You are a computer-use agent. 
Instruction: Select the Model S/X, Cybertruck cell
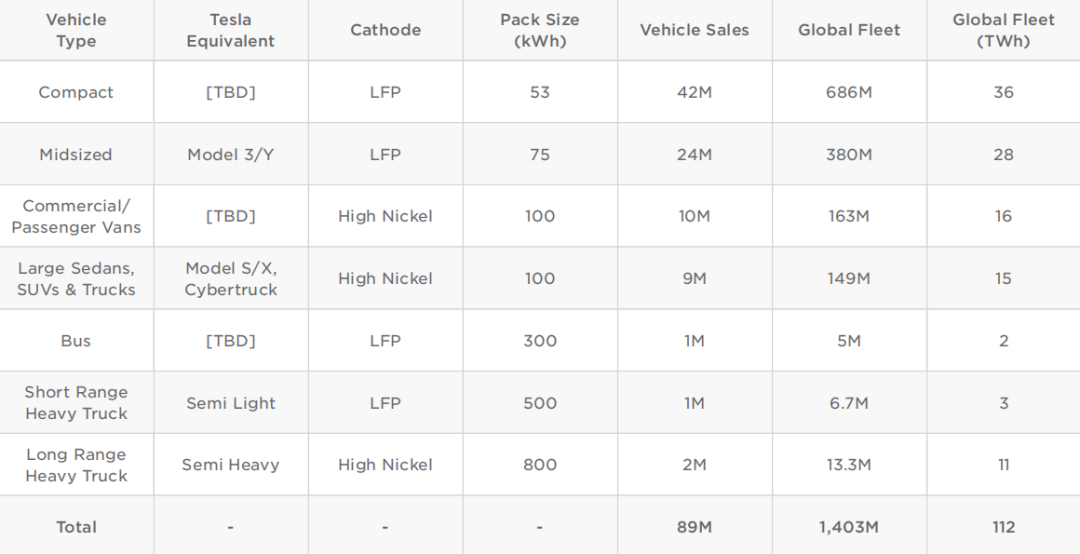click(230, 279)
